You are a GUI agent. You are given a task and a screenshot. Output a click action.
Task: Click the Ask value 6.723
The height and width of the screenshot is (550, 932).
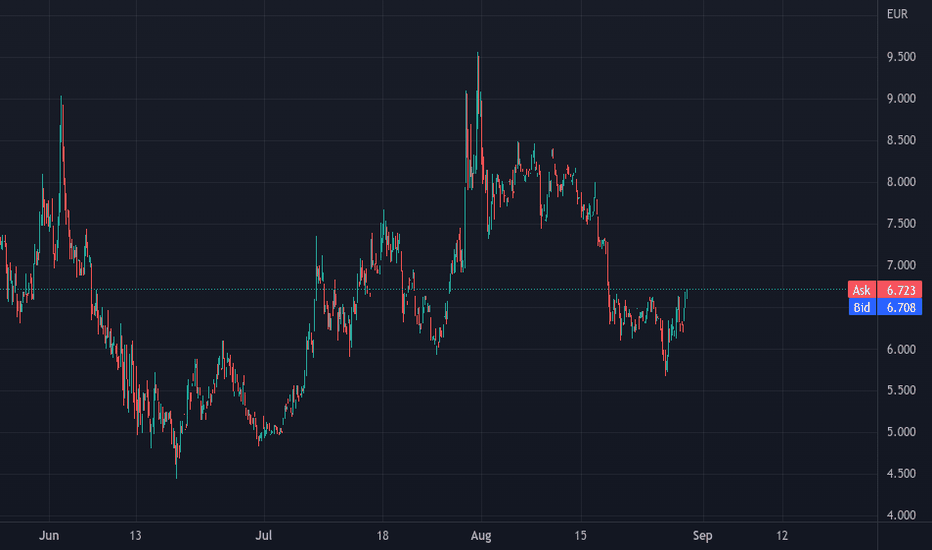[900, 290]
